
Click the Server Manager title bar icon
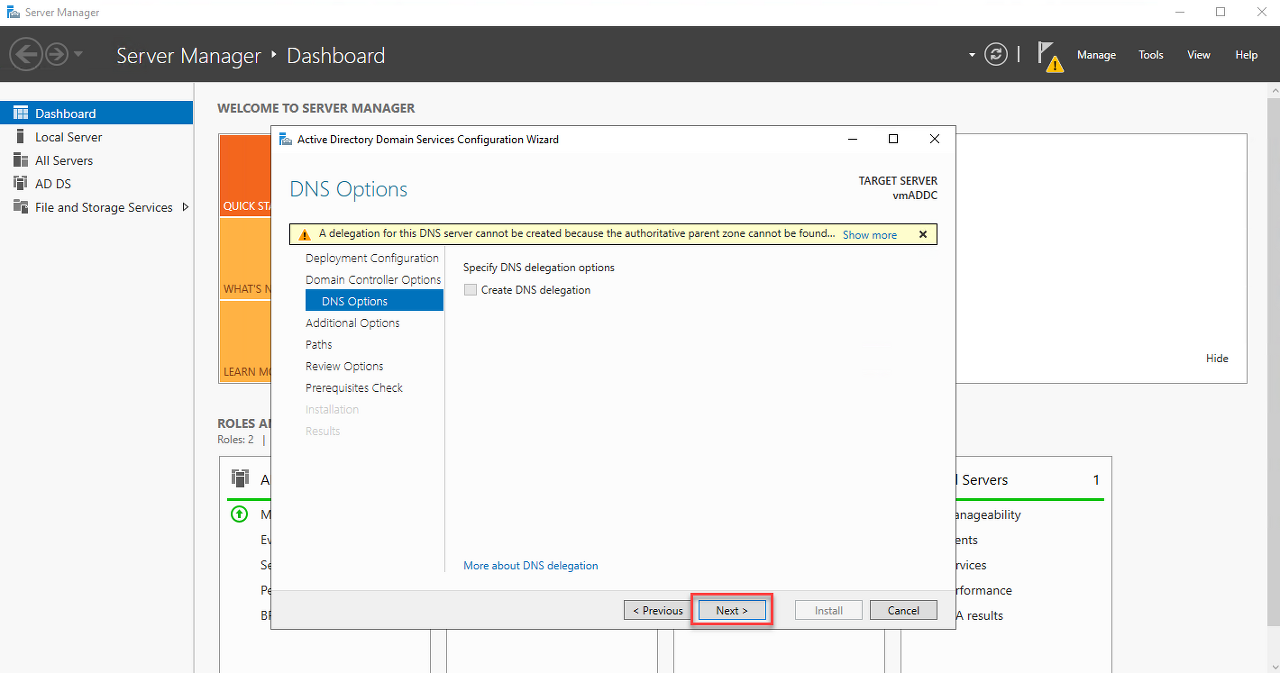(x=13, y=12)
